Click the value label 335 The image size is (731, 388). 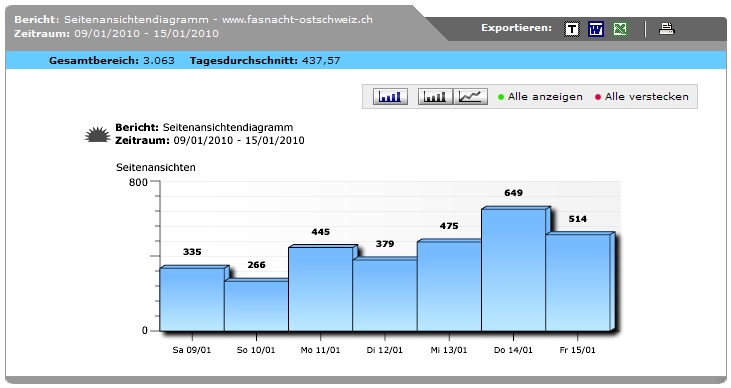192,252
